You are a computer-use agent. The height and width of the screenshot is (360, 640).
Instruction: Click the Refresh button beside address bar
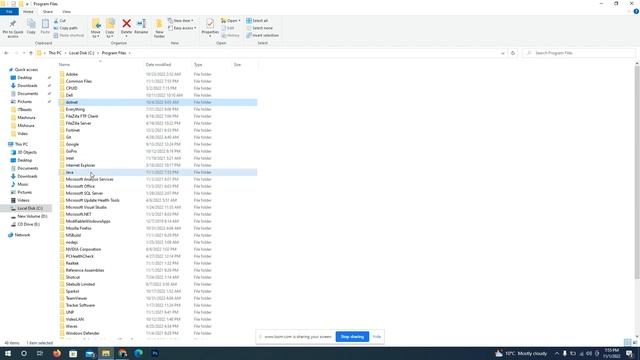pyautogui.click(x=513, y=53)
